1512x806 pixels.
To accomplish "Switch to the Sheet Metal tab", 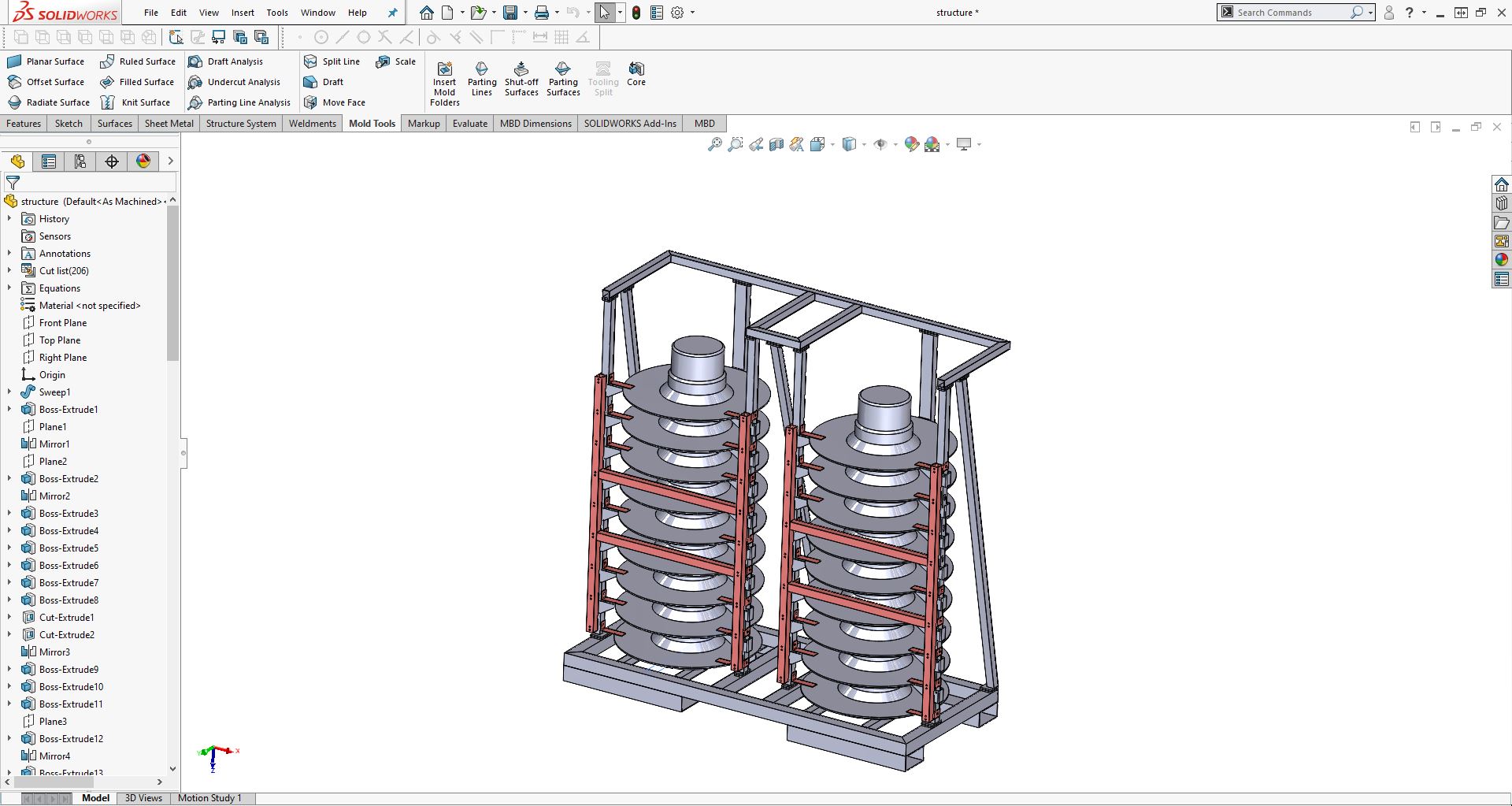I will pyautogui.click(x=169, y=124).
